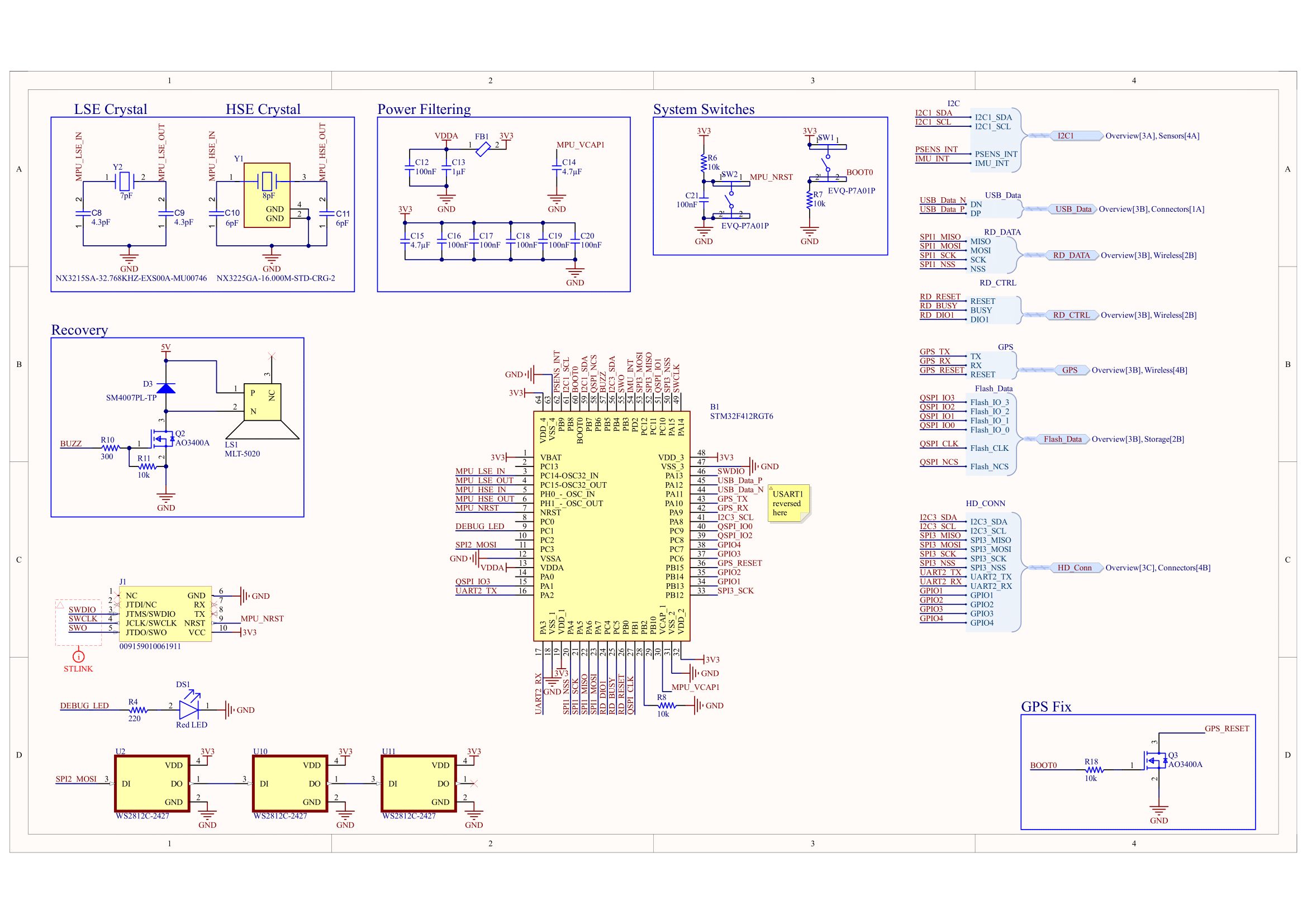Select the Y1 HSE crystal component
Image resolution: width=1307 pixels, height=924 pixels.
coord(267,195)
